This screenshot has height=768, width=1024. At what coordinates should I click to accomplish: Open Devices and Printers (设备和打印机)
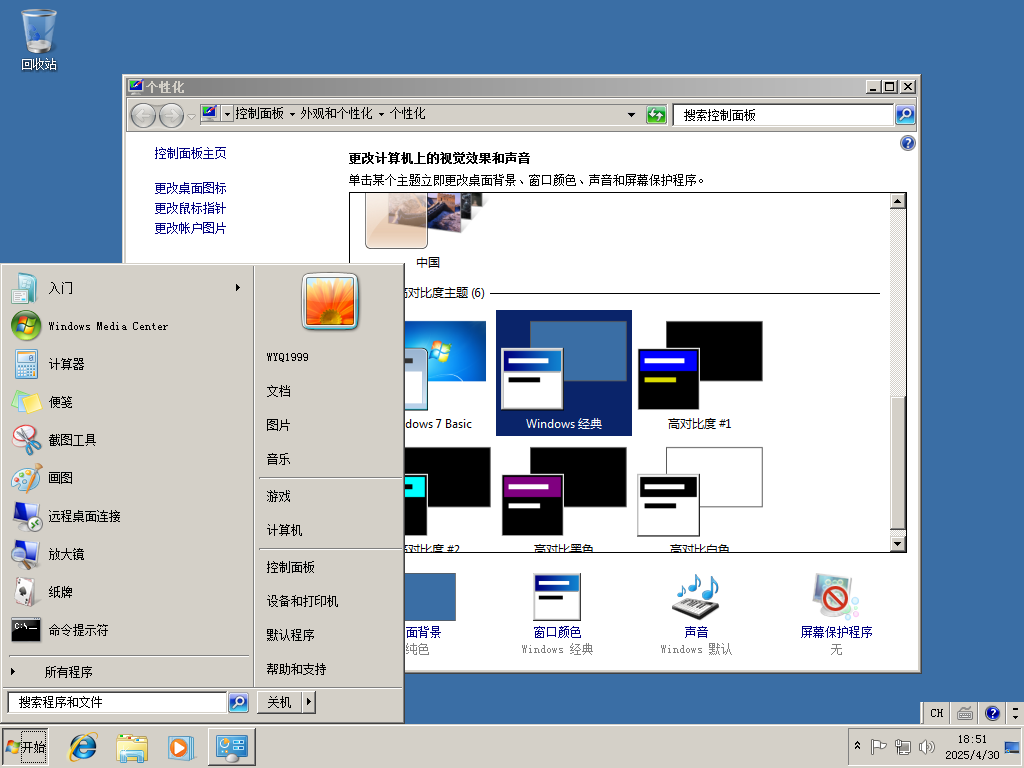[x=329, y=601]
